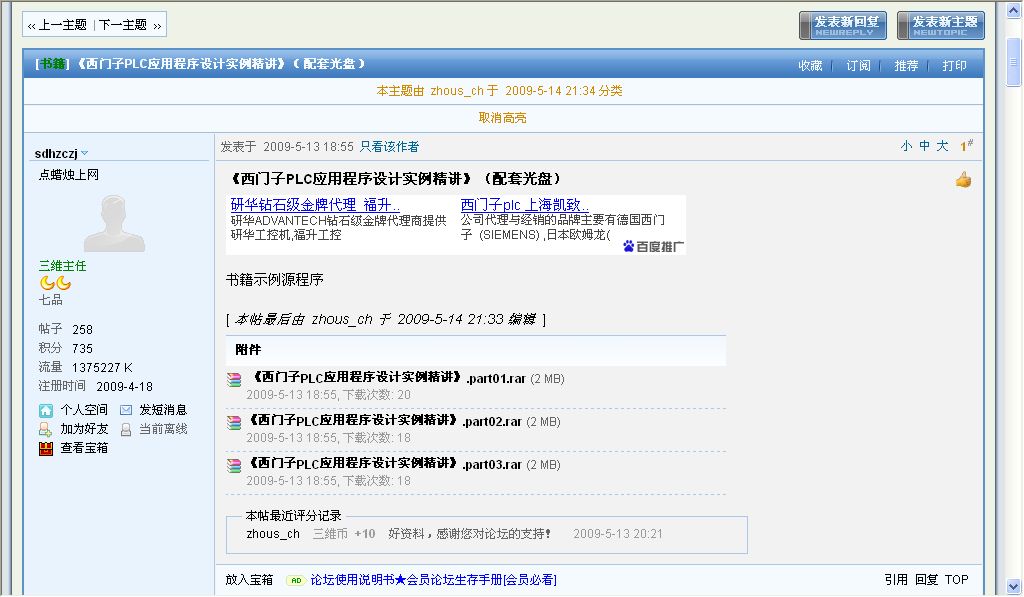Click the 放入宝箱 link
This screenshot has height=597, width=1024.
tap(249, 579)
